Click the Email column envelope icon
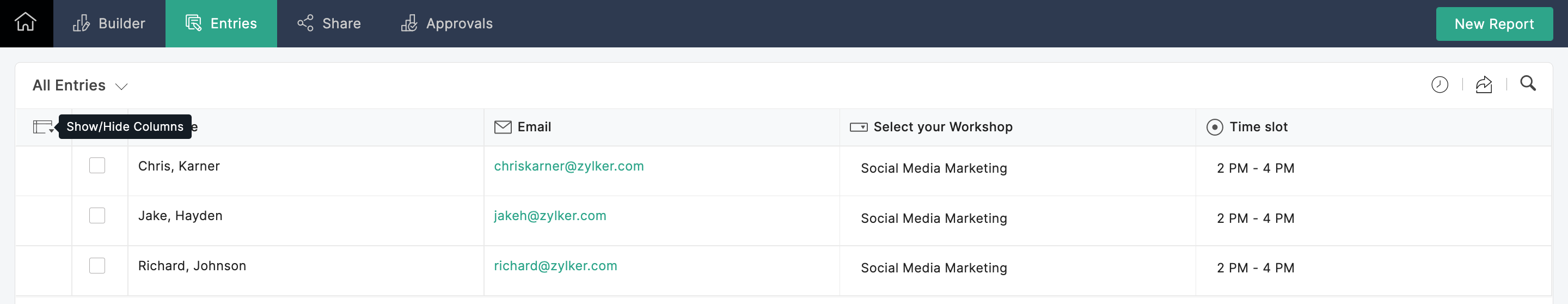The height and width of the screenshot is (304, 1568). click(x=502, y=127)
